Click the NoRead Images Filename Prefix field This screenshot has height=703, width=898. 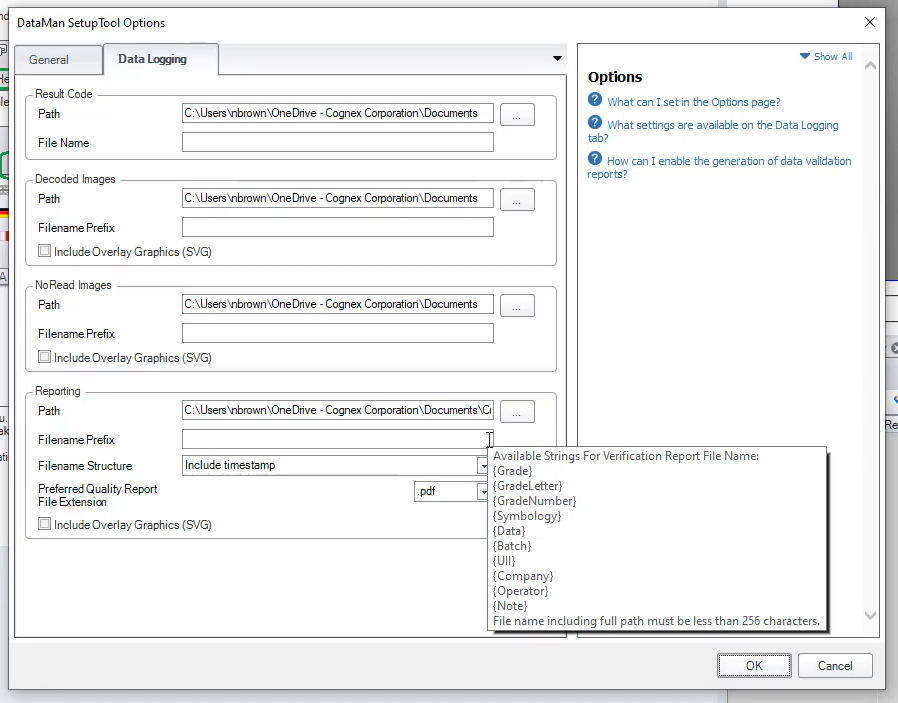tap(337, 333)
